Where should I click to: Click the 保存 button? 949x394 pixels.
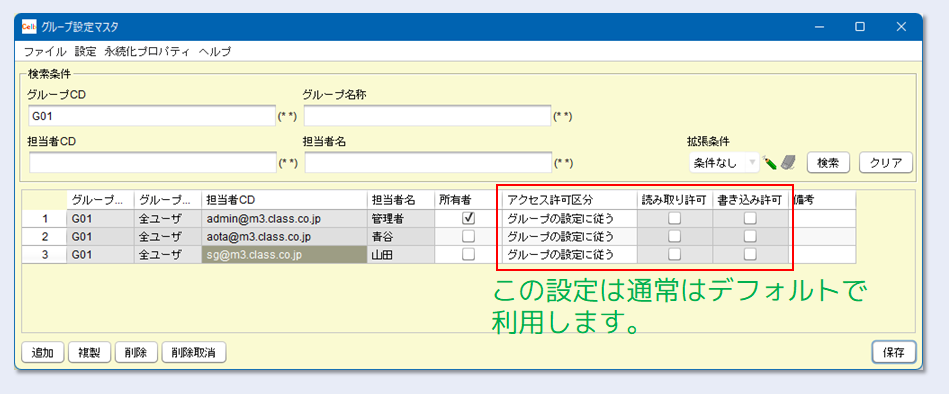coord(894,352)
